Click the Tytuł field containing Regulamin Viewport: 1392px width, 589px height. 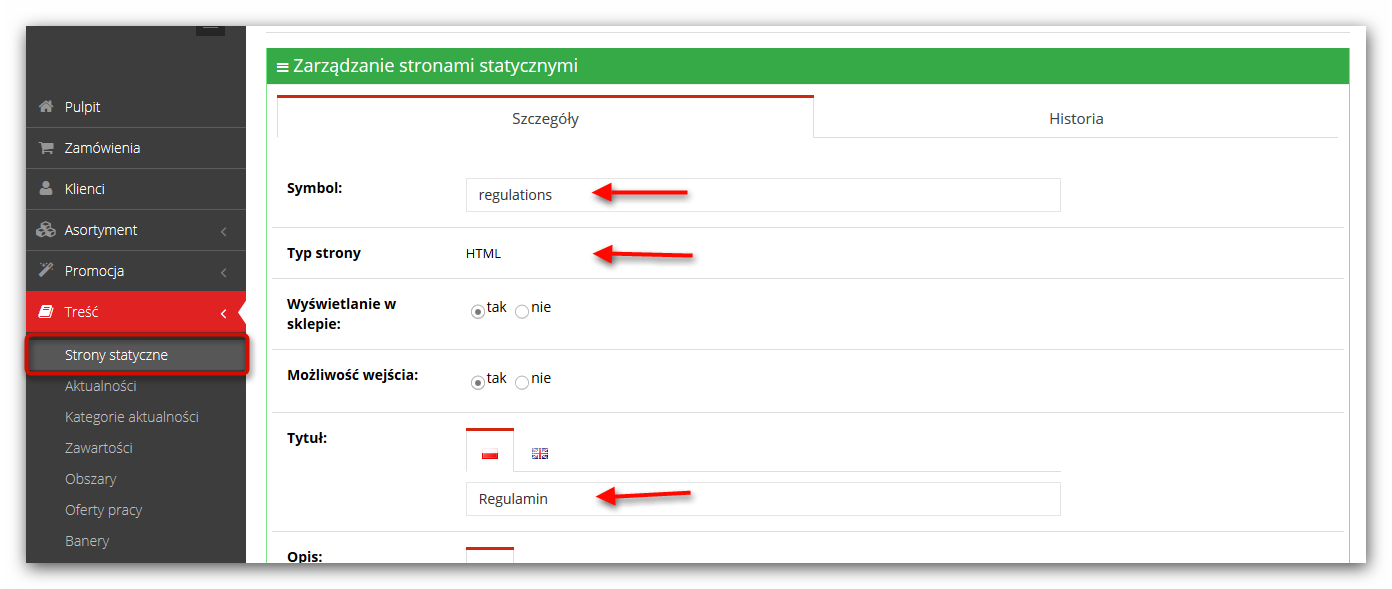pyautogui.click(x=763, y=499)
